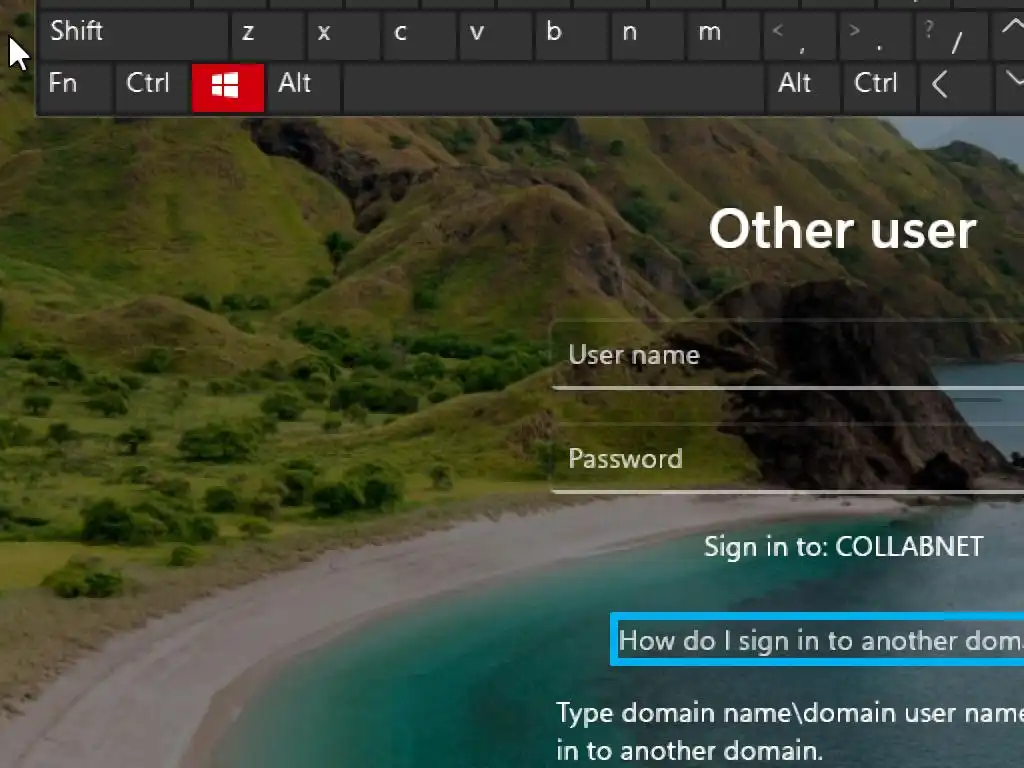Tap the left arrow key on keyboard
Image resolution: width=1024 pixels, height=768 pixels.
(954, 88)
